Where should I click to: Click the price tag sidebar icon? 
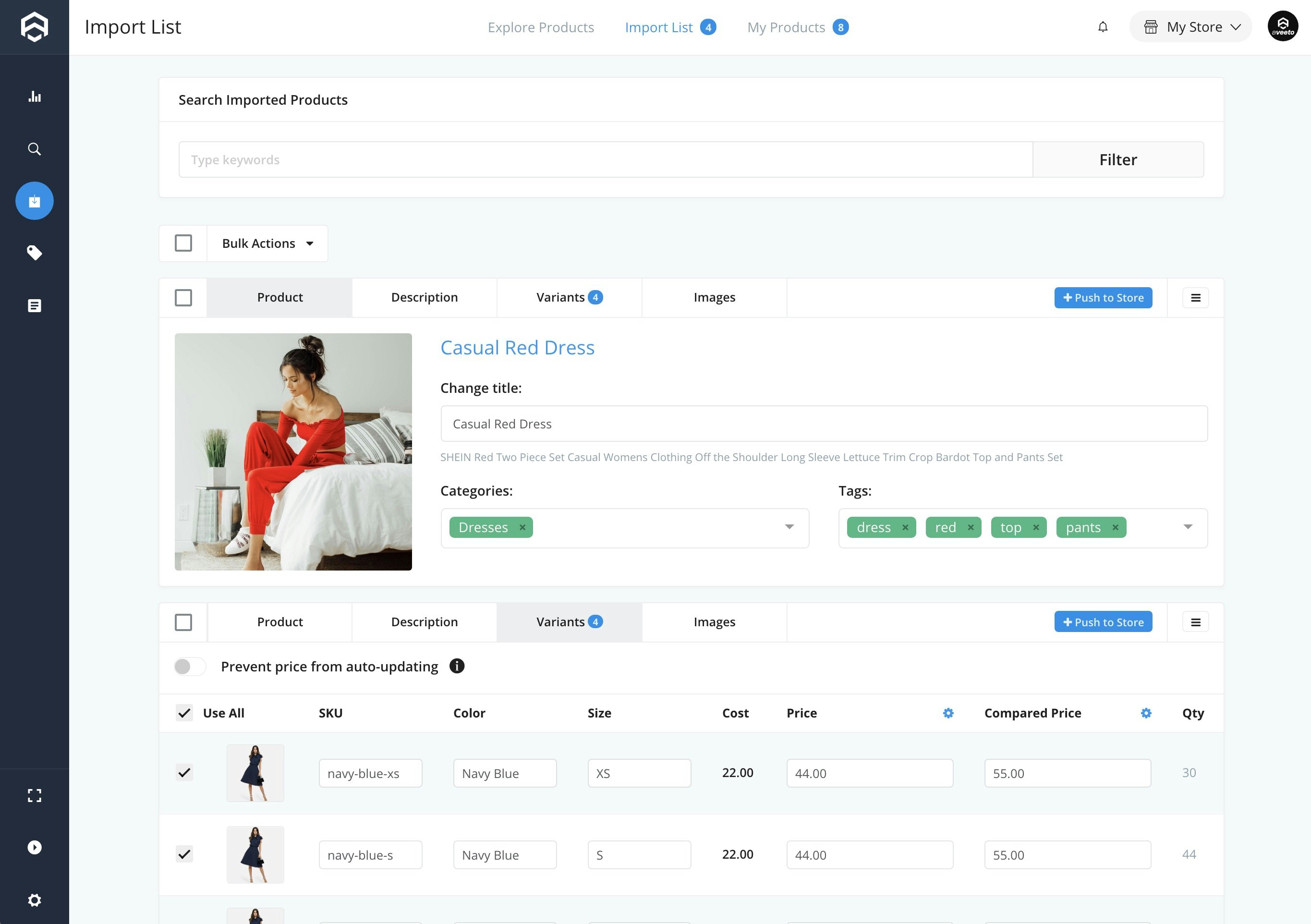34,253
